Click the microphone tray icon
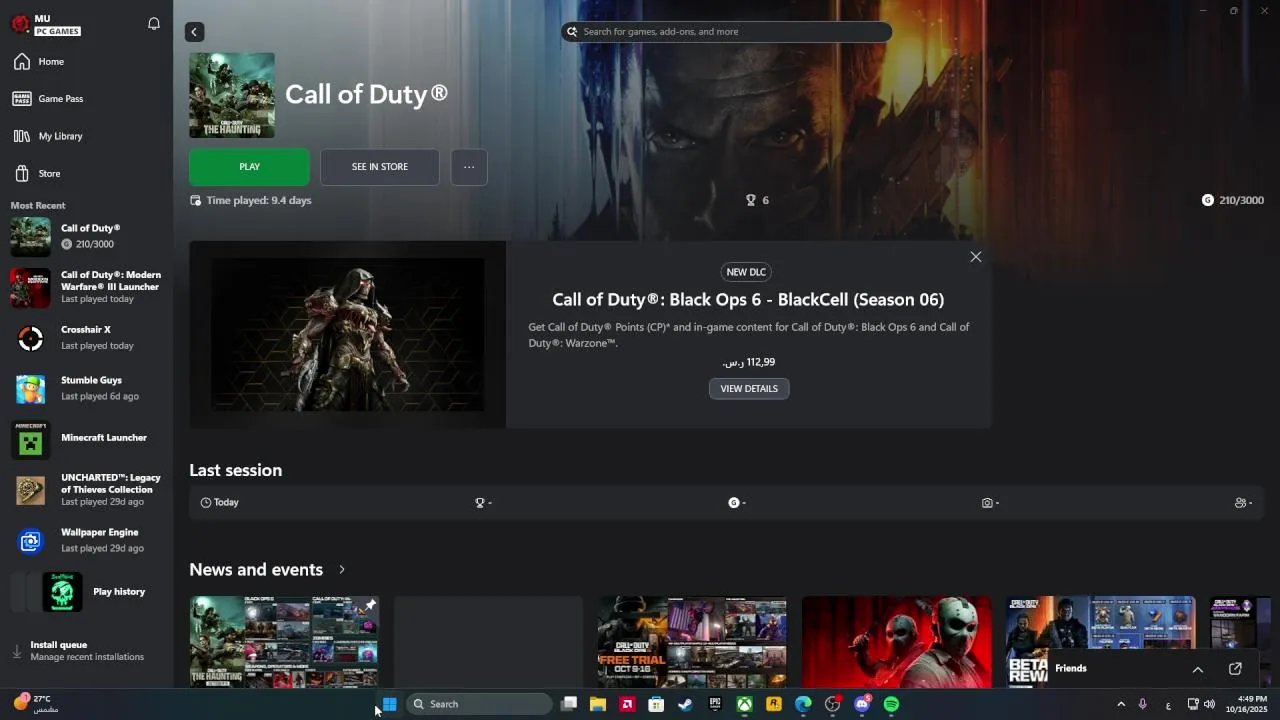 [x=1142, y=704]
